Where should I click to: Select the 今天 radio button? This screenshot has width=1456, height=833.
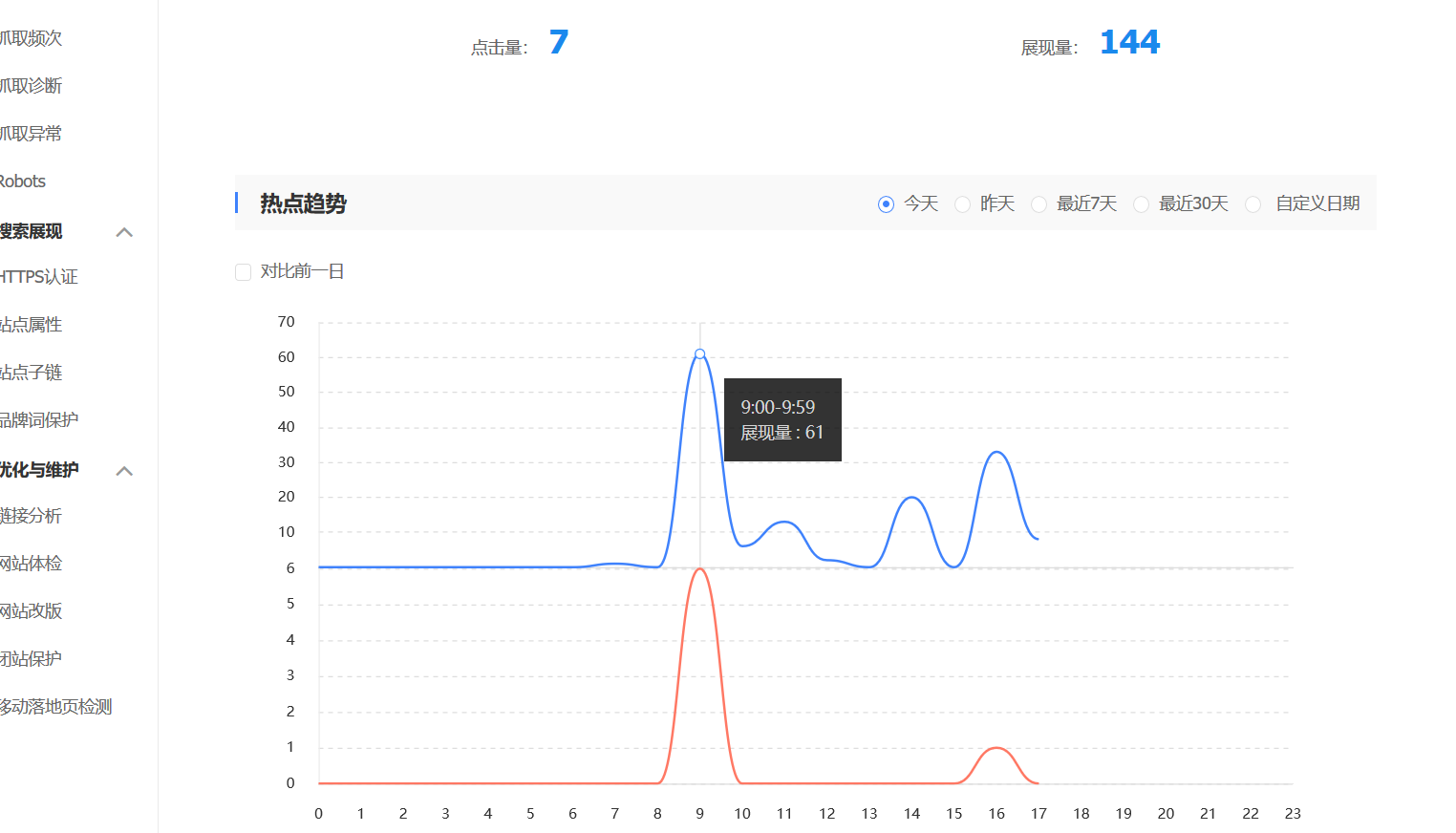tap(886, 204)
